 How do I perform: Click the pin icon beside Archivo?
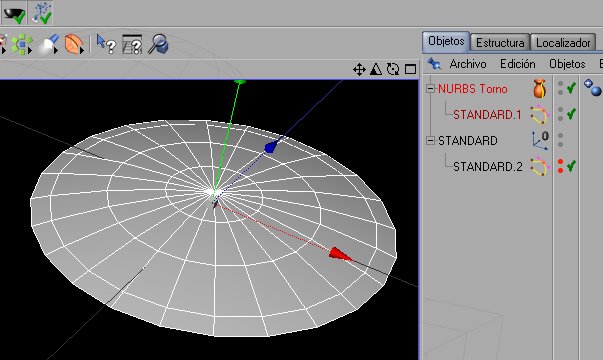tap(434, 63)
